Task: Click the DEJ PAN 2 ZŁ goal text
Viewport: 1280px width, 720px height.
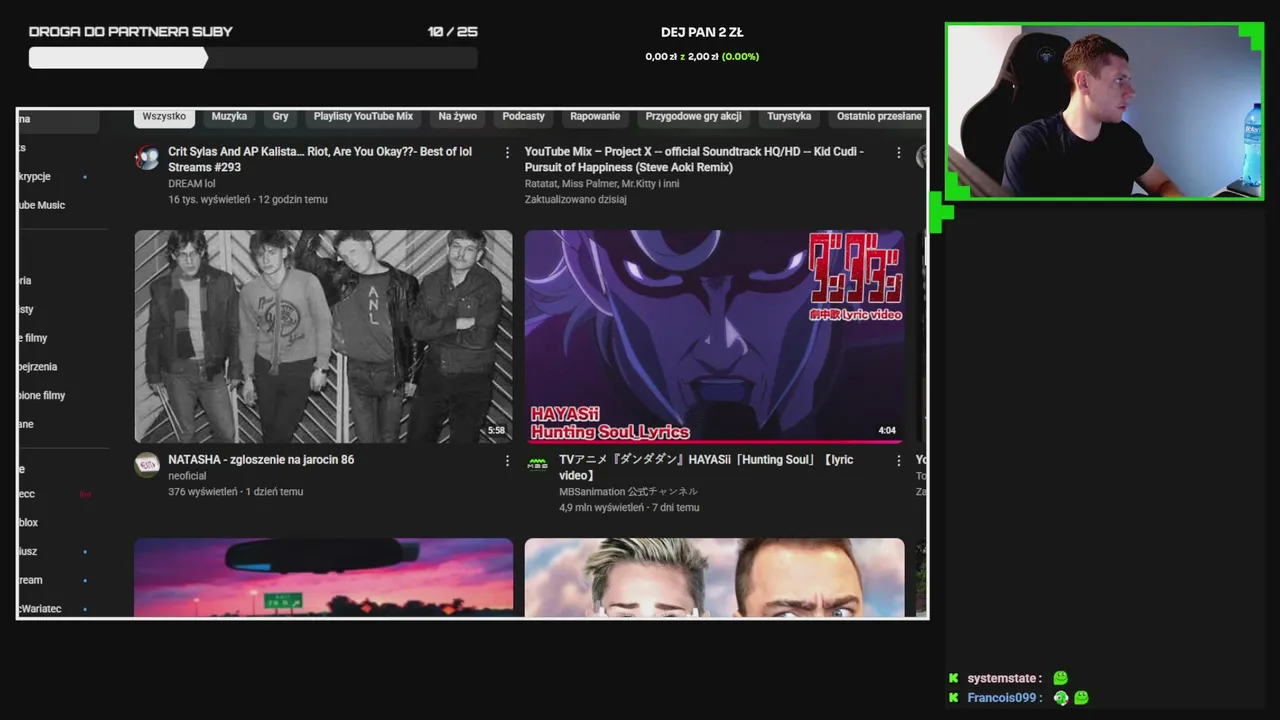Action: 702,32
